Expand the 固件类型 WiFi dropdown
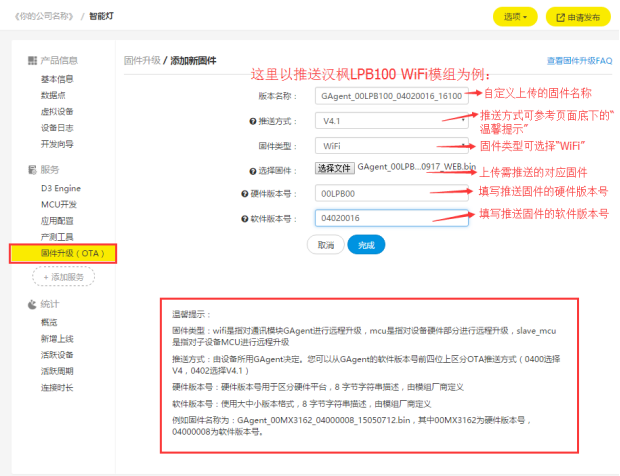Screen dimensions: 620x476 click(x=392, y=145)
